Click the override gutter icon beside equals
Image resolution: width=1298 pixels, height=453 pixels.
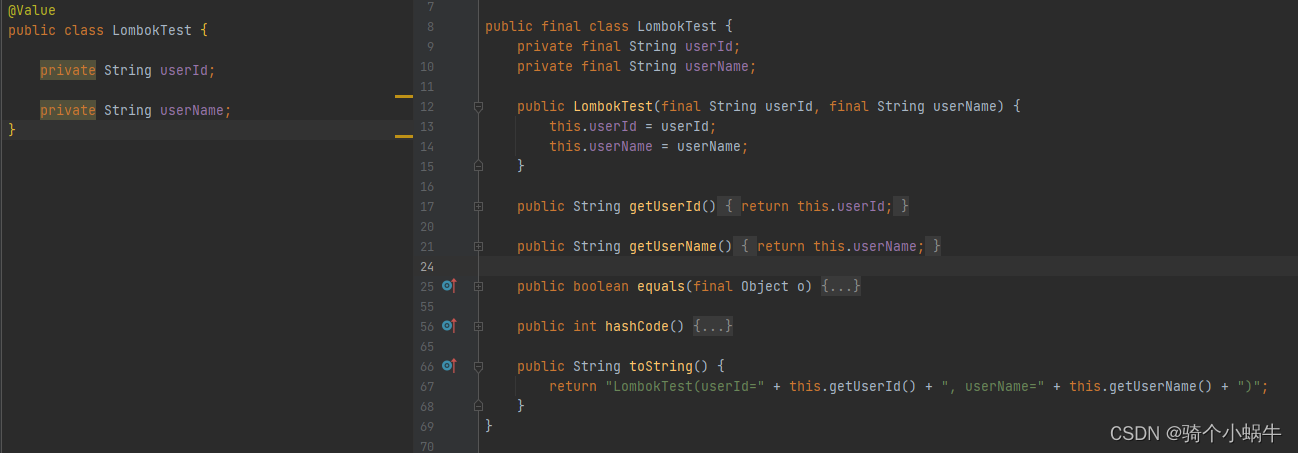pyautogui.click(x=449, y=286)
